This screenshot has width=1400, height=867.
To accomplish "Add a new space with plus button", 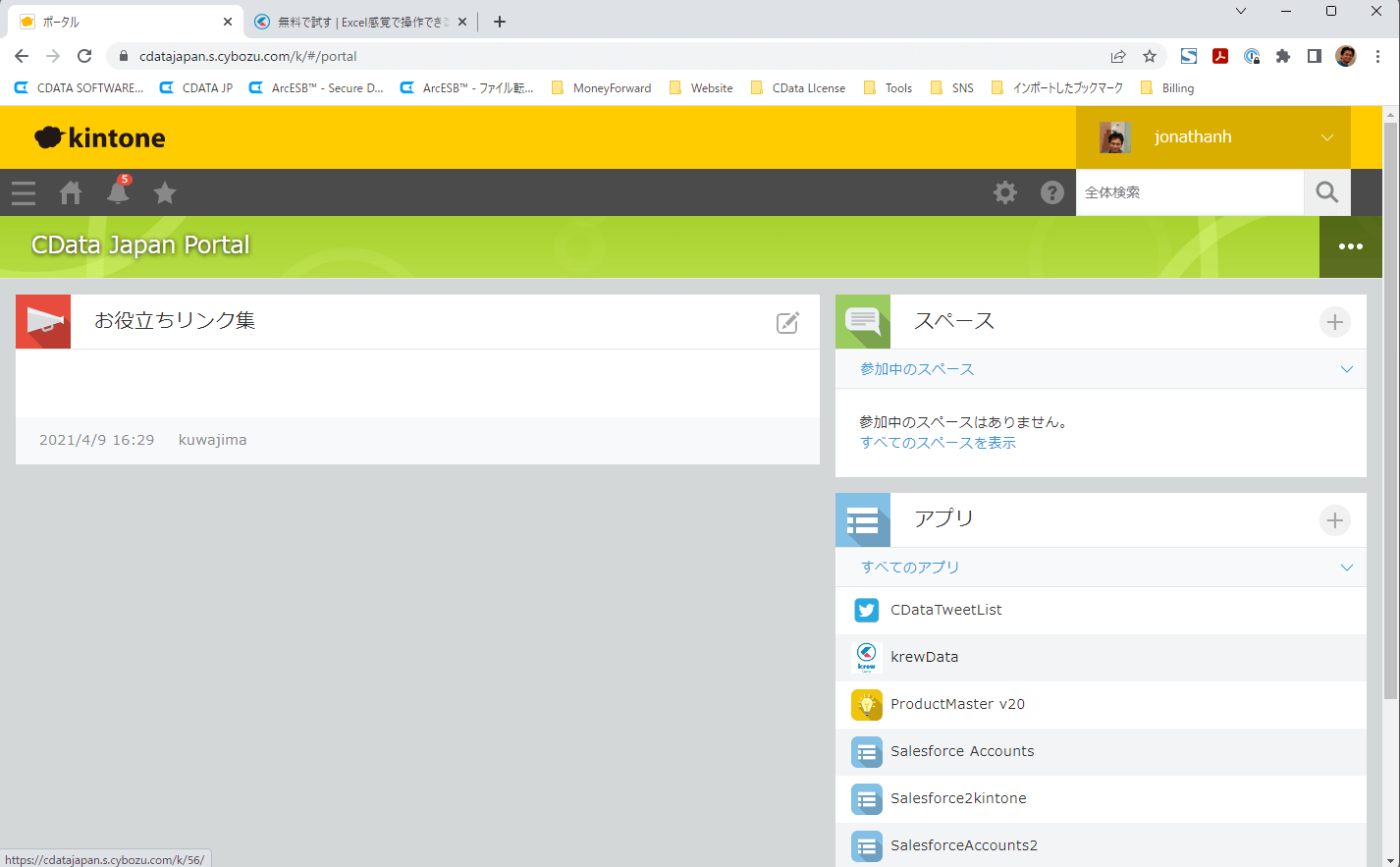I will tap(1334, 322).
